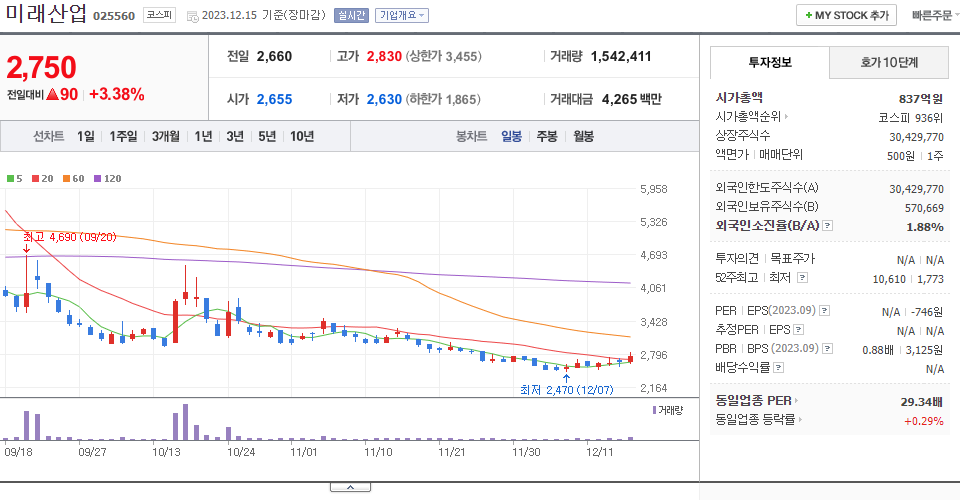The height and width of the screenshot is (500, 960).
Task: Click the green 5-day moving average legend swatch
Action: click(x=10, y=179)
